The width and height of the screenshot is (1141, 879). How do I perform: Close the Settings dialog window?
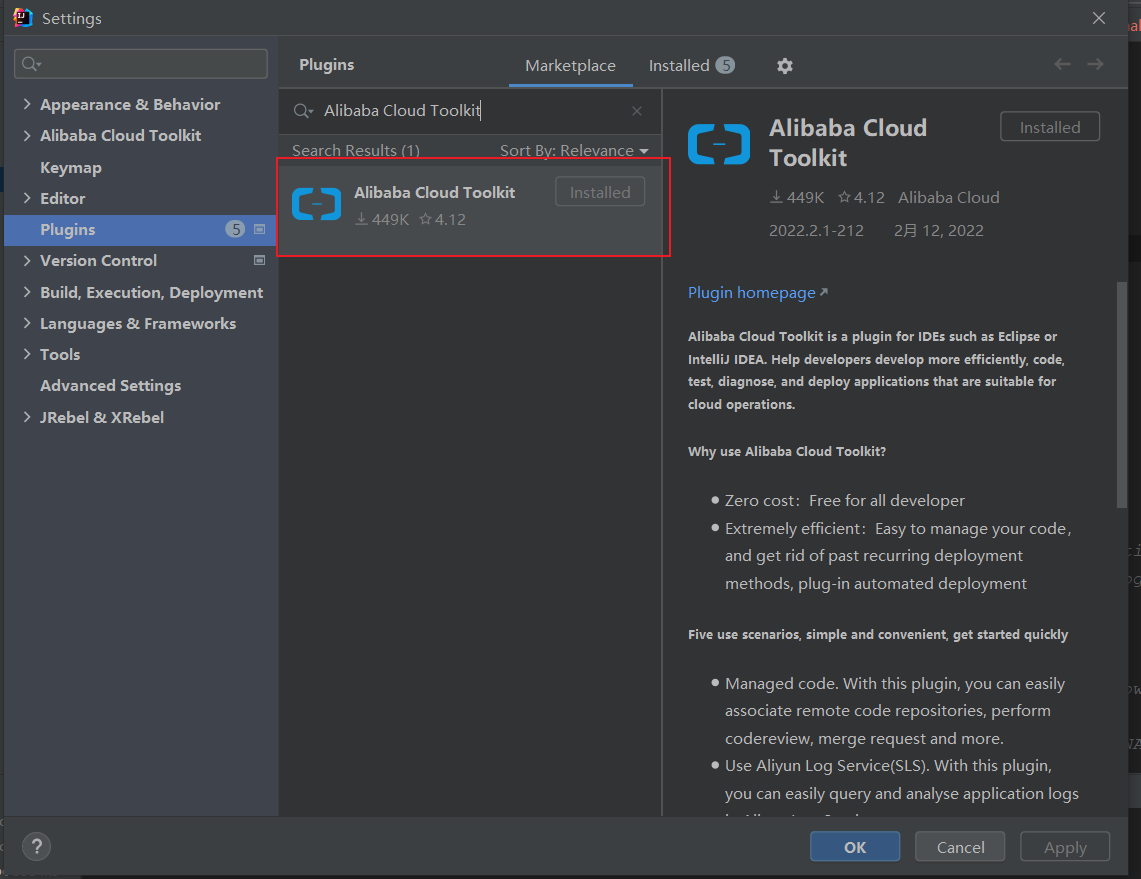1099,18
